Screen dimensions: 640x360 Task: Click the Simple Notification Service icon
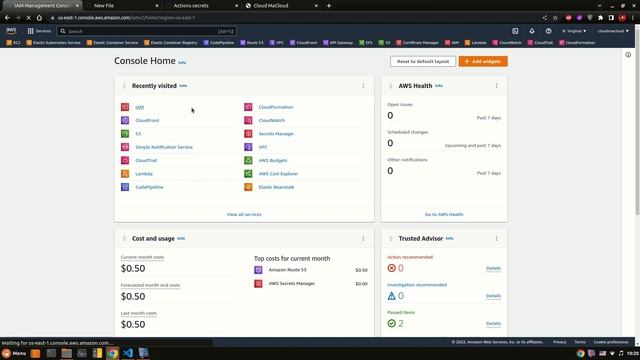point(125,147)
